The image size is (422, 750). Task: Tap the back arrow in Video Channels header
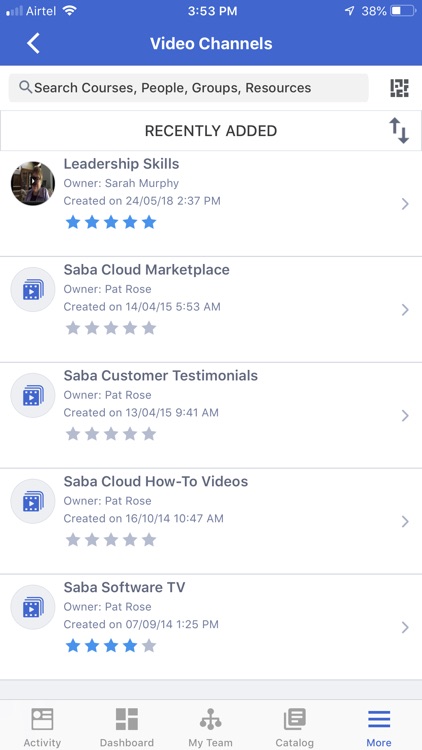(x=33, y=44)
